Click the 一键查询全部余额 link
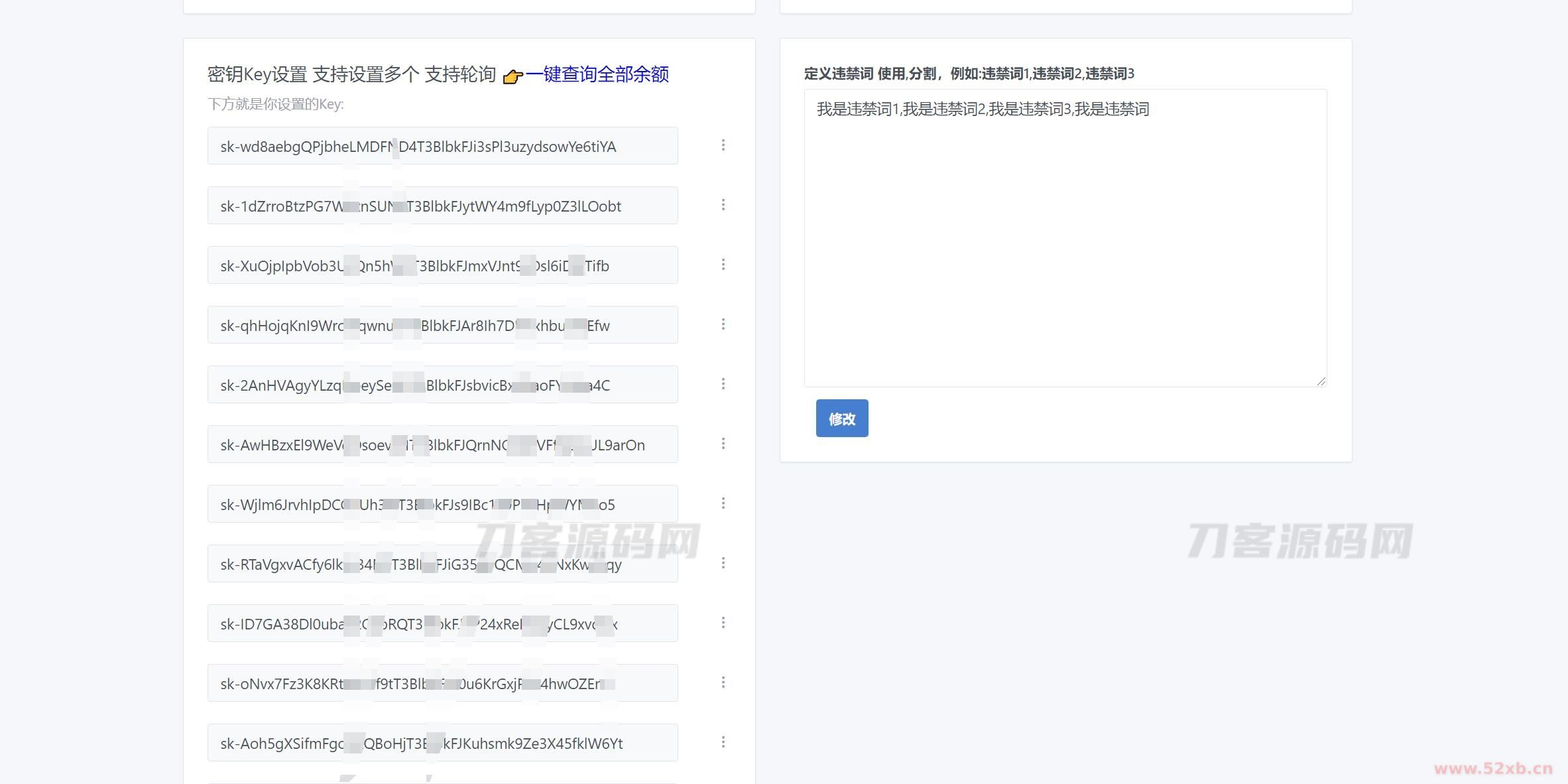 click(x=597, y=74)
